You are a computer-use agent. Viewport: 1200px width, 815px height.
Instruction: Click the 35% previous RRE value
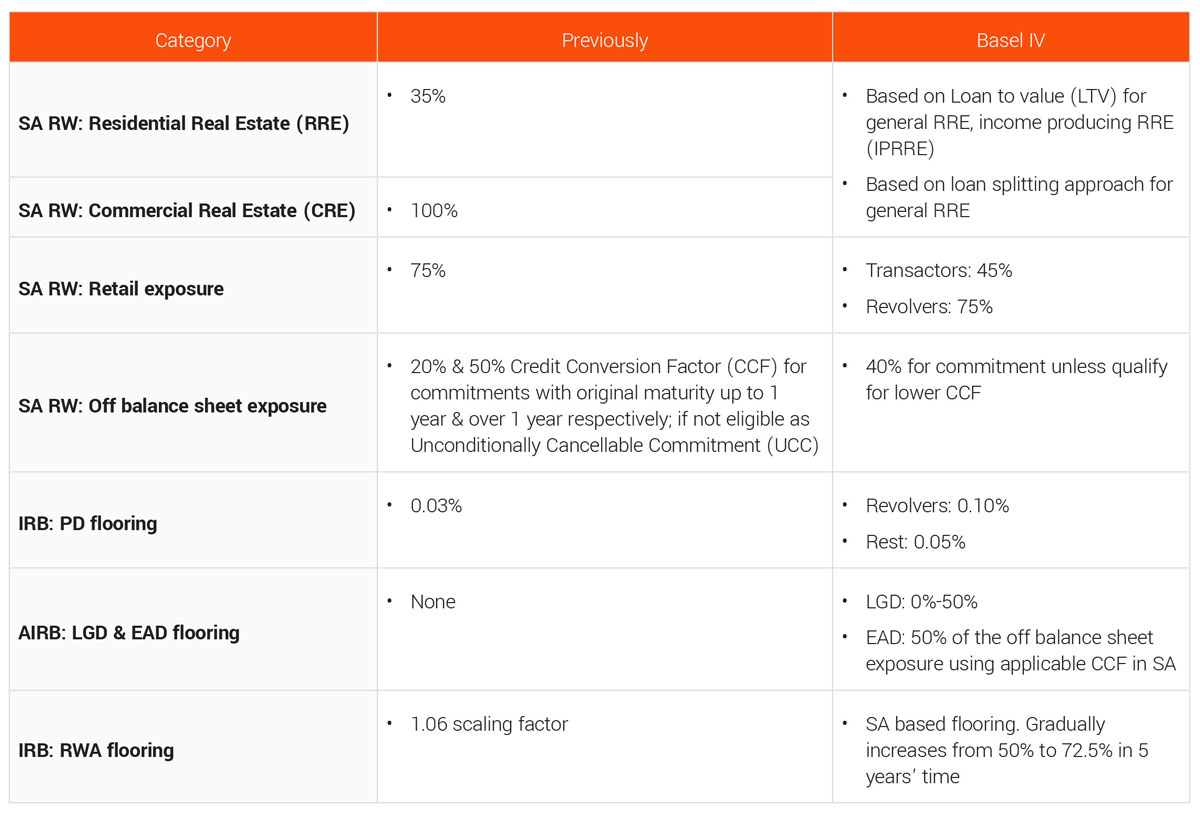(x=428, y=97)
